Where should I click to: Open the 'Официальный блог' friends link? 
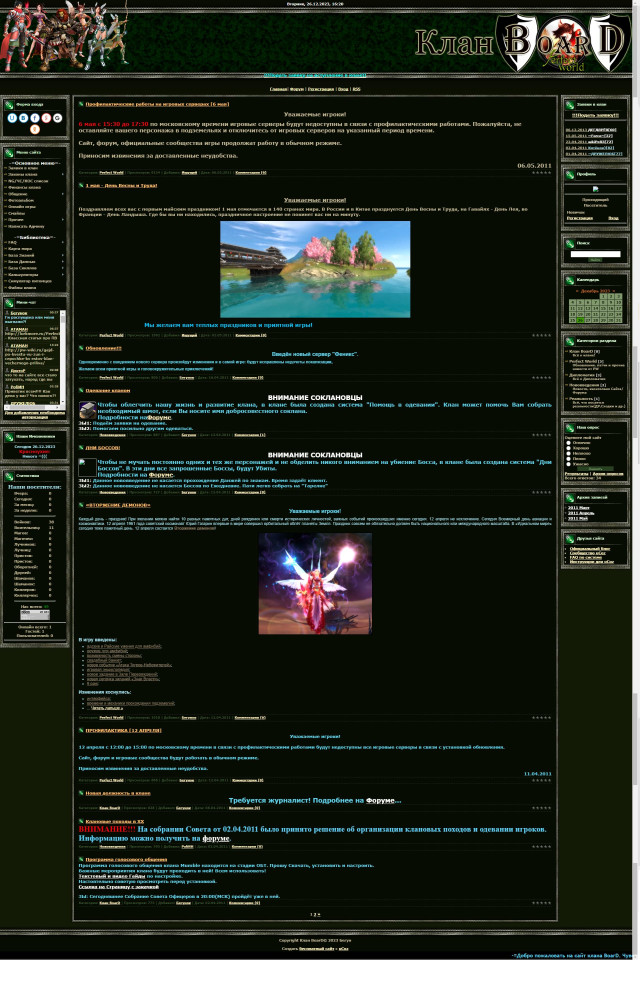coord(590,548)
